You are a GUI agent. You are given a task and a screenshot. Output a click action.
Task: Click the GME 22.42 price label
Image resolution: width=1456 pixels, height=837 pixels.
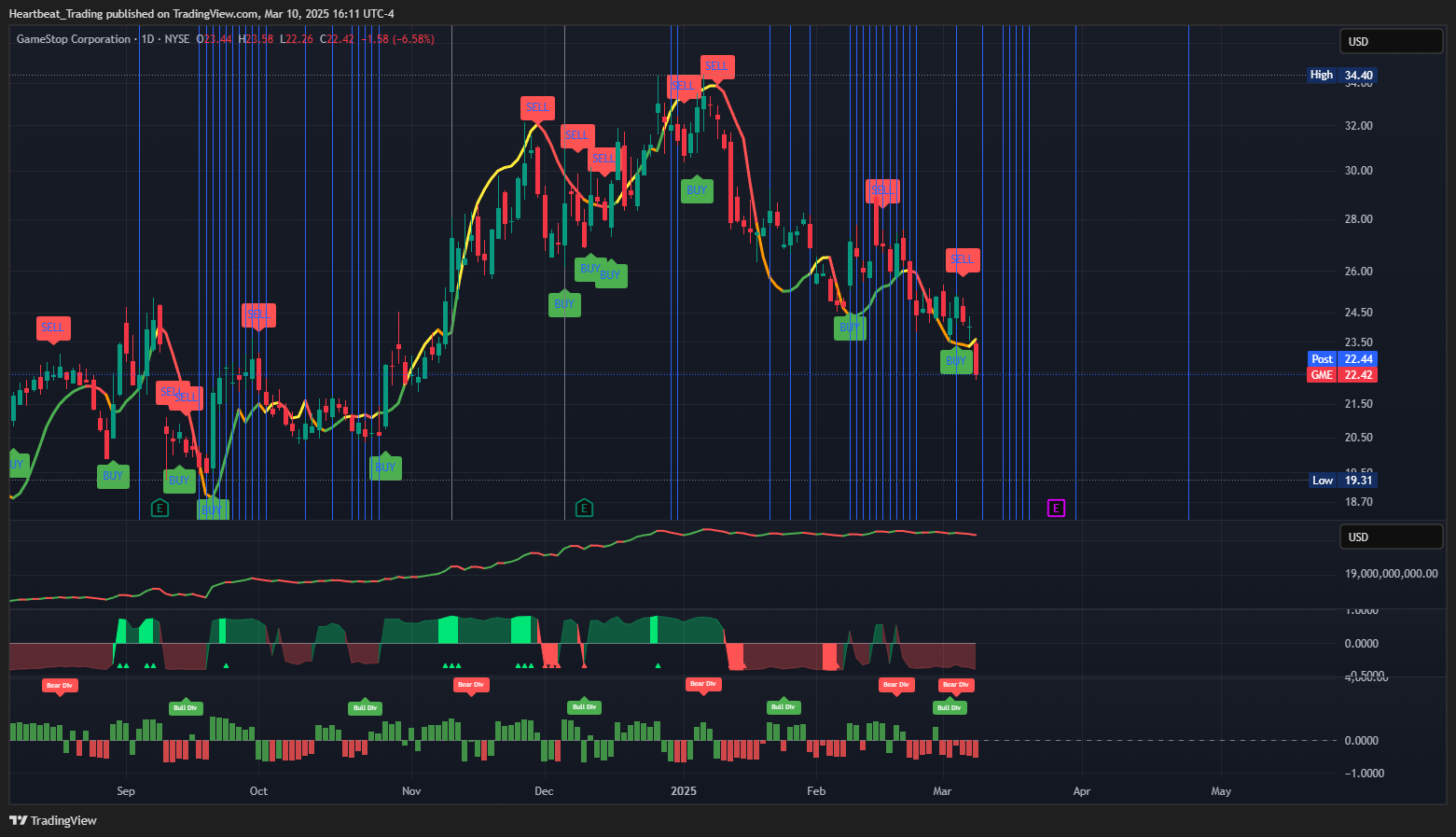1342,375
